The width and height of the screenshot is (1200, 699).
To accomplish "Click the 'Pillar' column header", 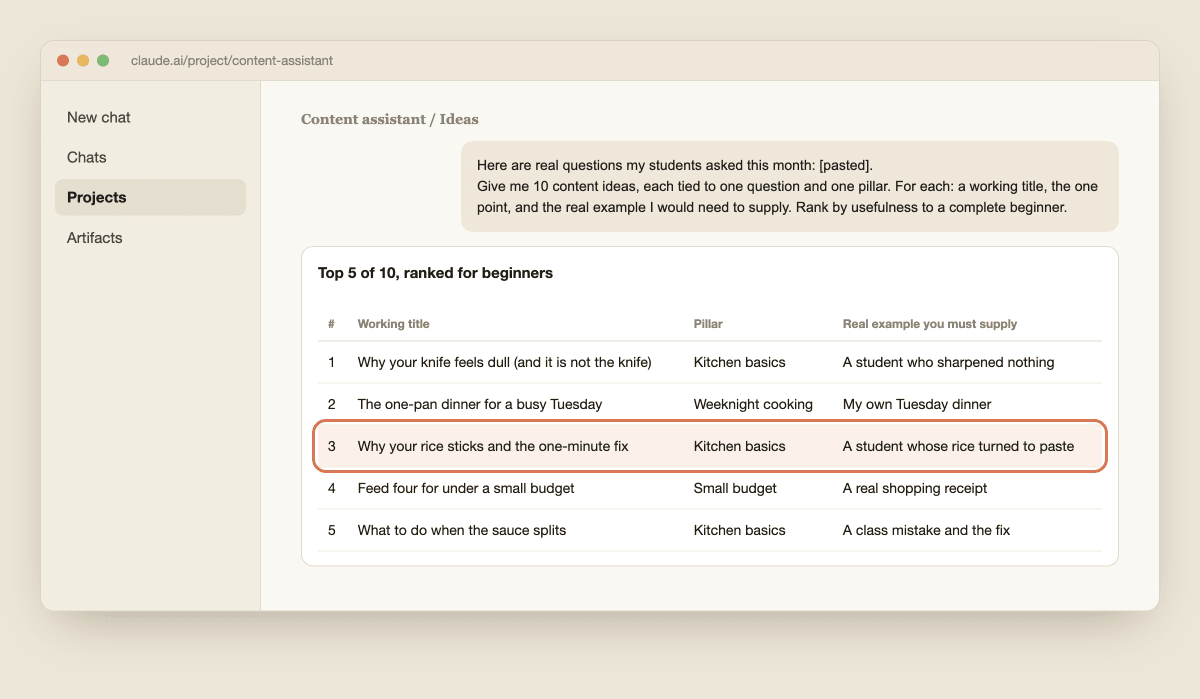I will [708, 324].
